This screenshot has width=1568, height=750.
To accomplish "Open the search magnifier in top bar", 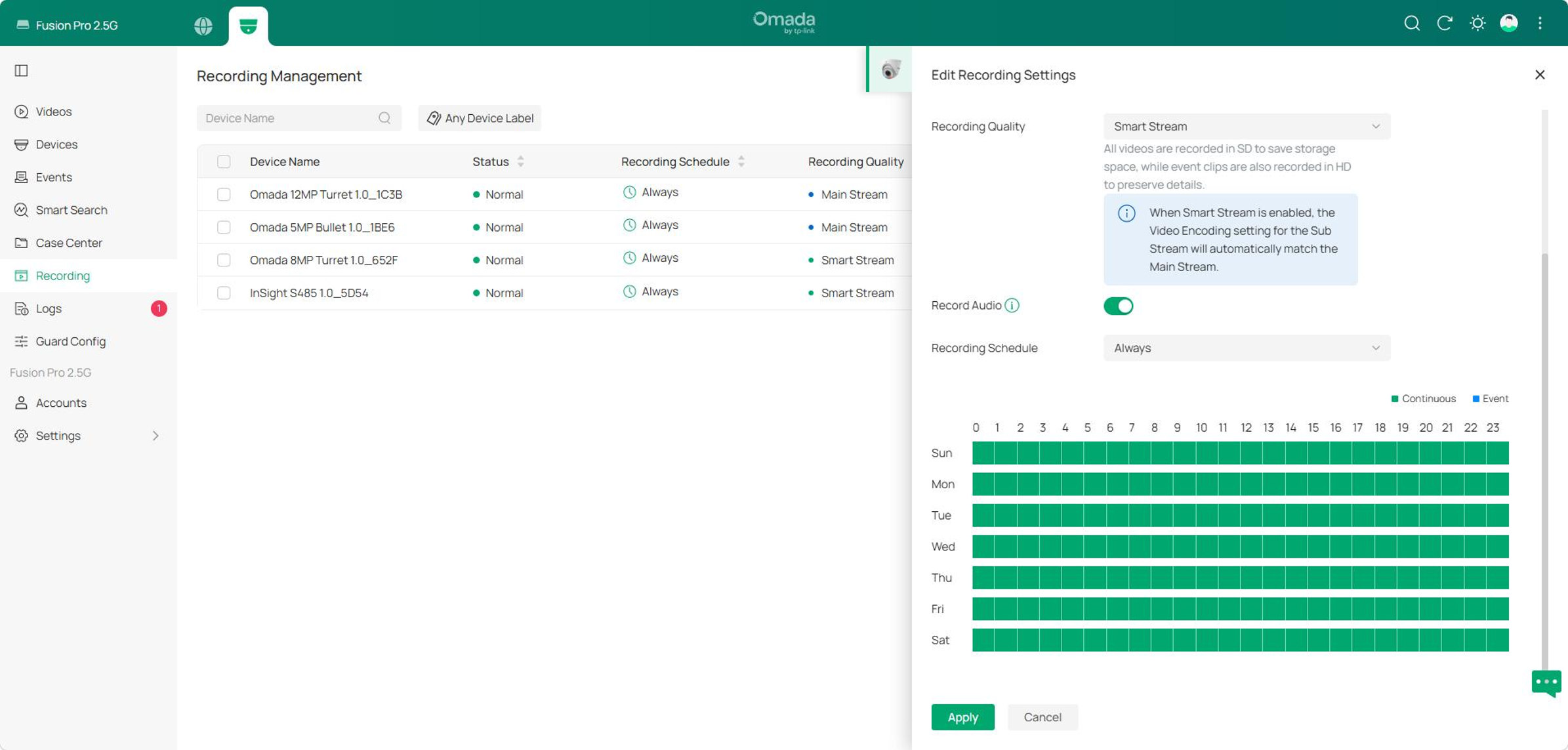I will tap(1412, 24).
